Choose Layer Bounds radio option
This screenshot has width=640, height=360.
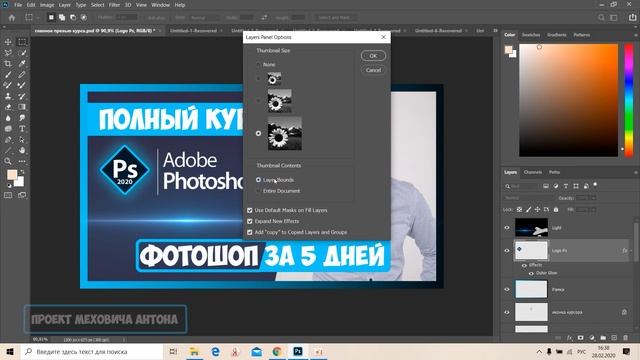[x=258, y=180]
